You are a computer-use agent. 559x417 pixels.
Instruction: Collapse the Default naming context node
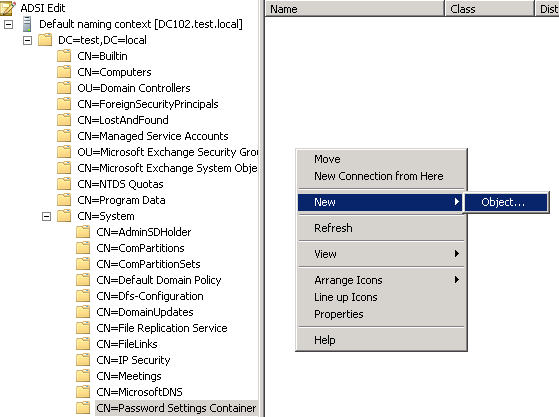pyautogui.click(x=9, y=24)
